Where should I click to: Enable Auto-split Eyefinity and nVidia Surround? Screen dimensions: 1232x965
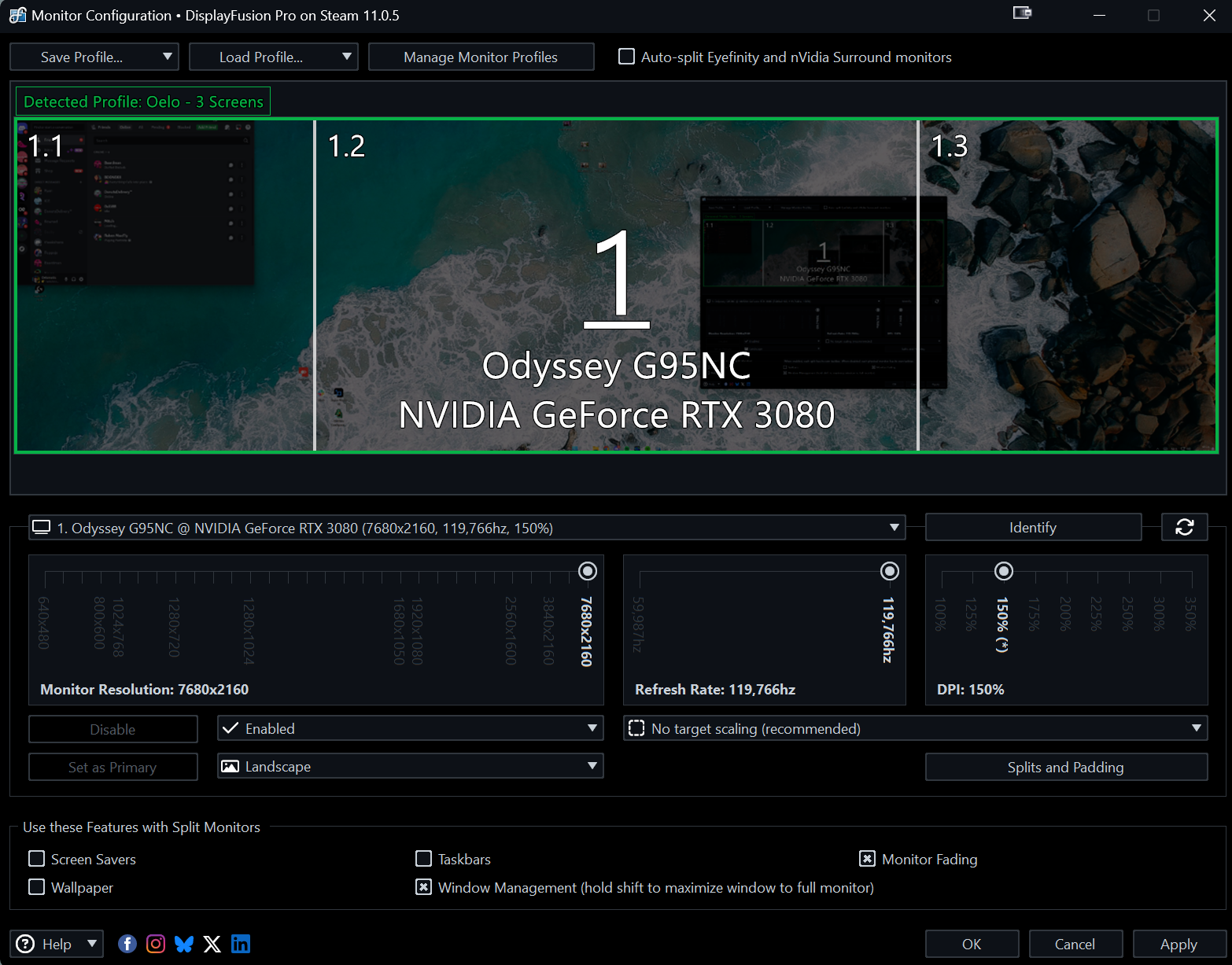coord(627,57)
